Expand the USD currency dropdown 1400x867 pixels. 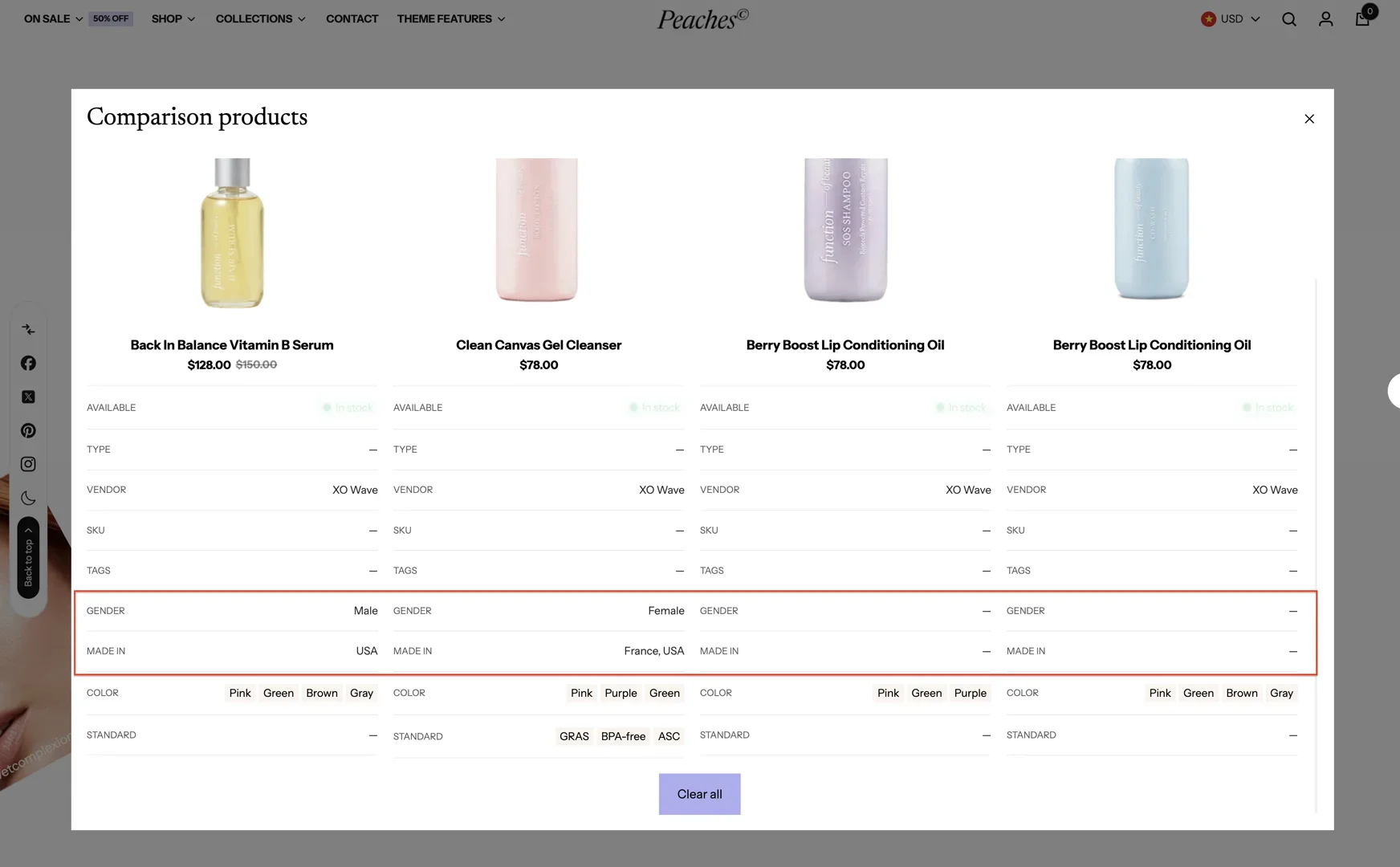pyautogui.click(x=1231, y=19)
